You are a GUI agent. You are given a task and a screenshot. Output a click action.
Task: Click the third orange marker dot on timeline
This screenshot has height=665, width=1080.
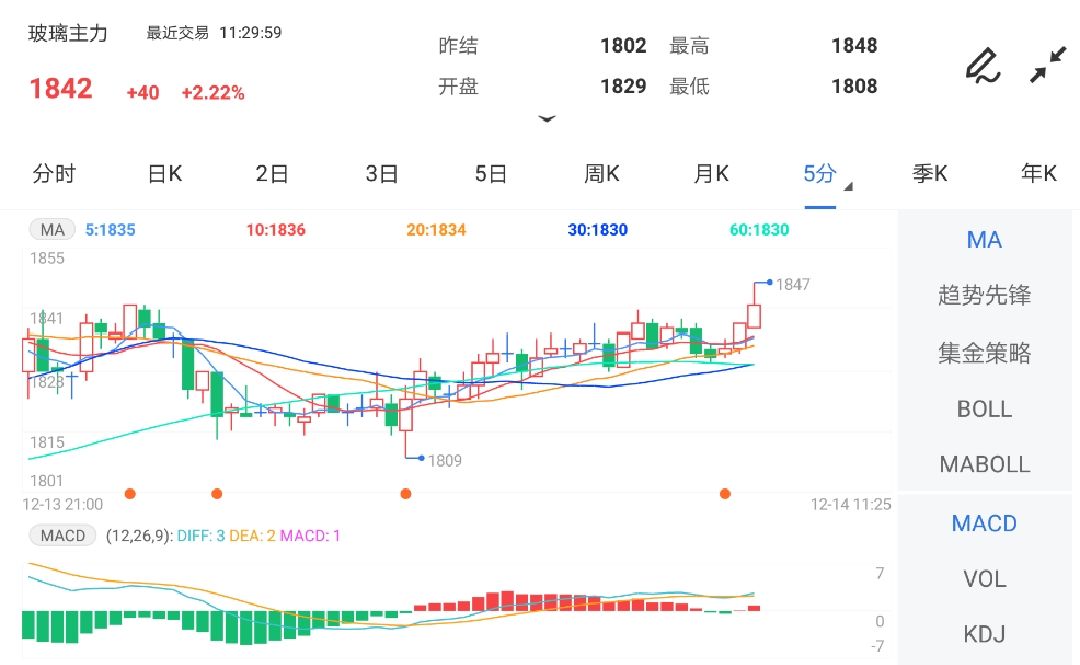click(x=406, y=493)
